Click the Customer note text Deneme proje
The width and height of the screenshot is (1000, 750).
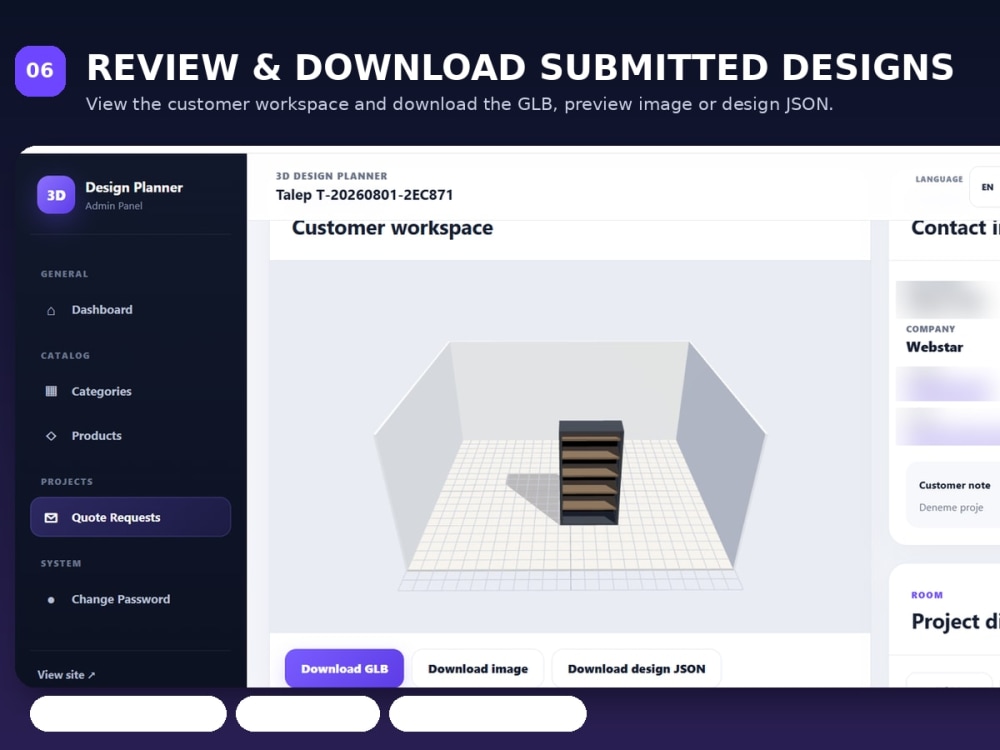pyautogui.click(x=951, y=507)
